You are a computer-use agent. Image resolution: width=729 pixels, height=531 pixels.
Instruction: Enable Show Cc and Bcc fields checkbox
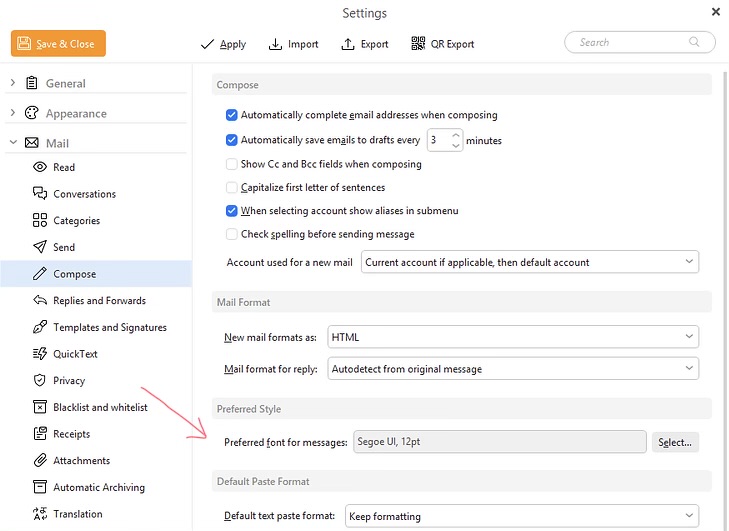(231, 164)
